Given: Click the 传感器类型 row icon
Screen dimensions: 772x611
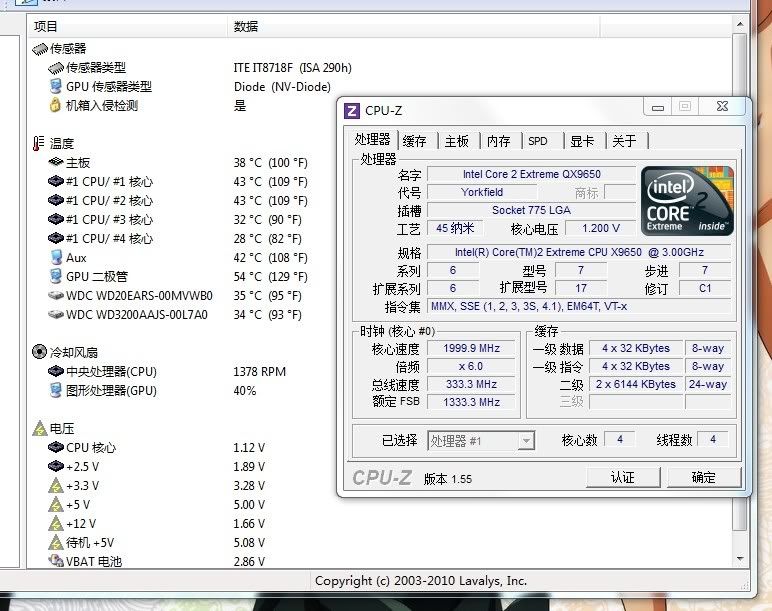Looking at the screenshot, I should coord(56,67).
